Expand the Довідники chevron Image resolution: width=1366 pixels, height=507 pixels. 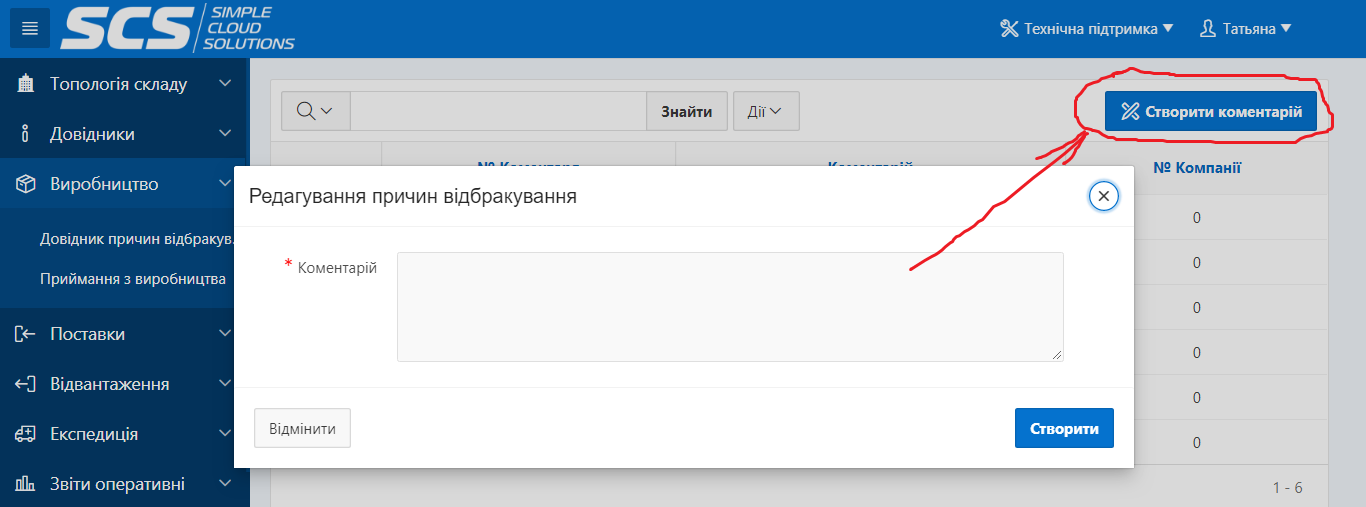225,134
